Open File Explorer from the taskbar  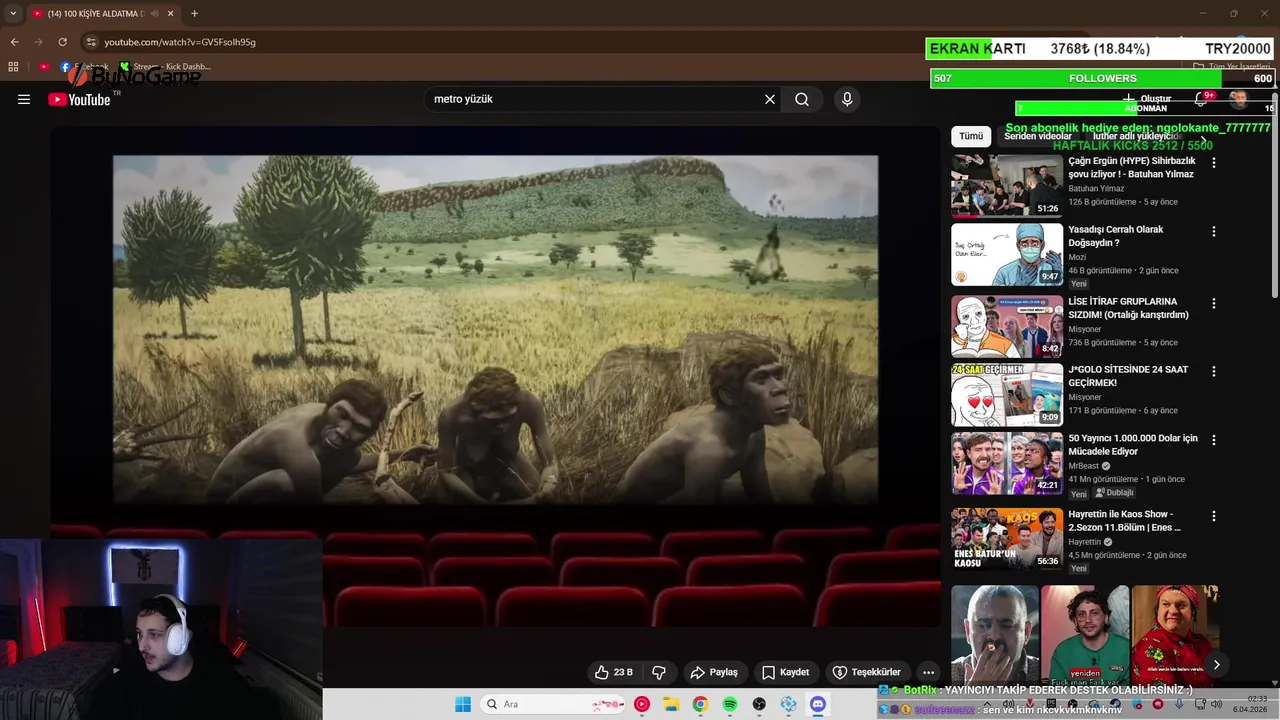tap(671, 704)
